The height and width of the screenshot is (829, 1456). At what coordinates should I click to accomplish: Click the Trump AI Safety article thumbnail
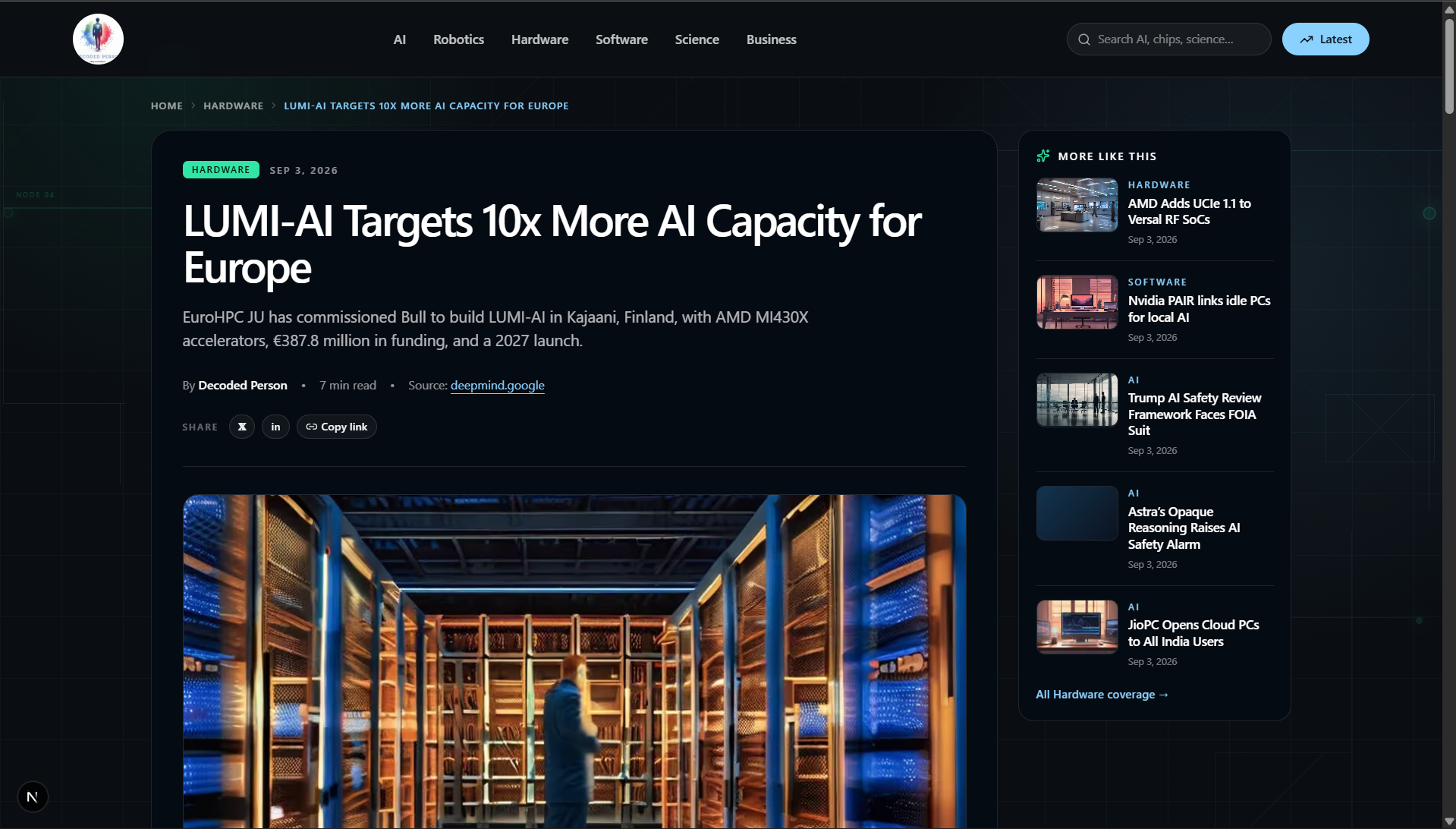click(1077, 400)
